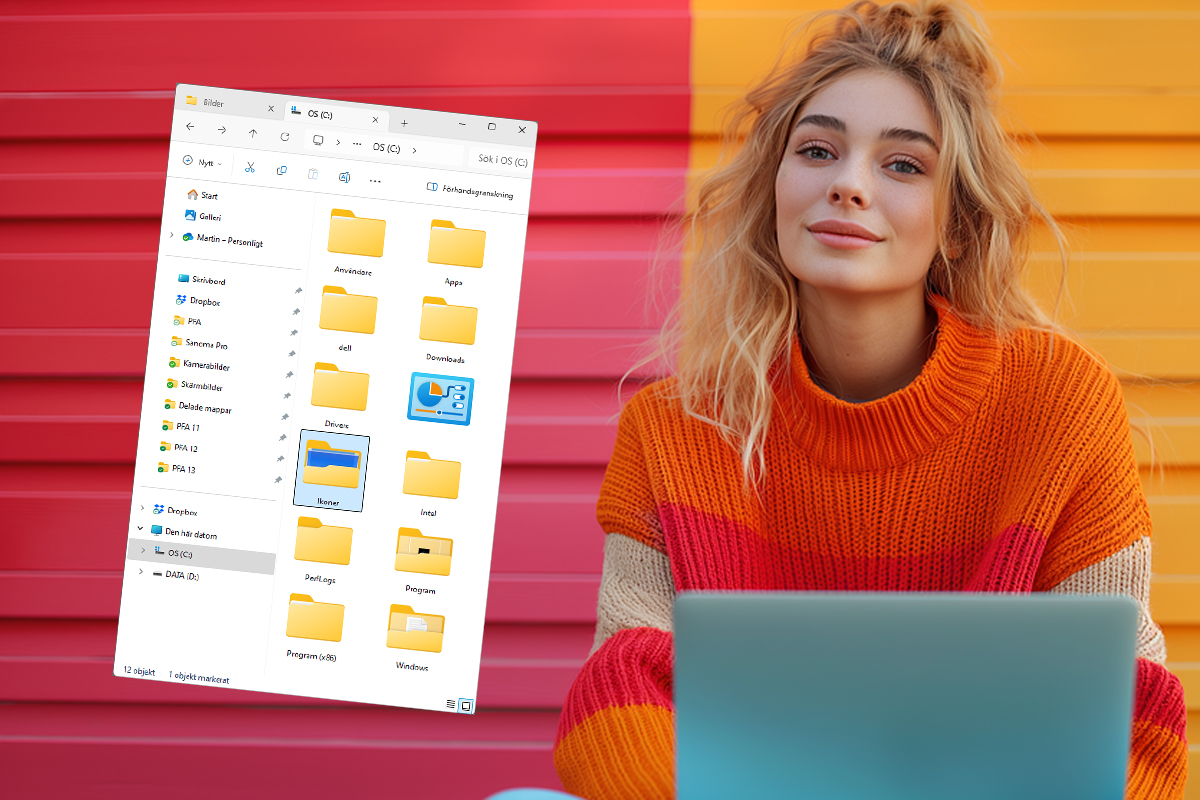
Task: Unpin Kamerabilder using its pin icon
Action: (x=289, y=375)
